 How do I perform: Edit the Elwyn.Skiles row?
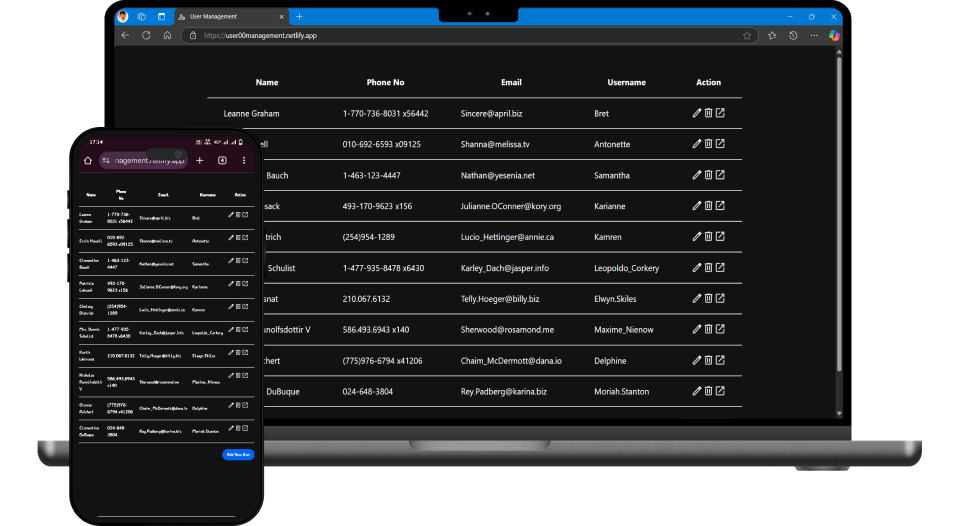click(697, 298)
